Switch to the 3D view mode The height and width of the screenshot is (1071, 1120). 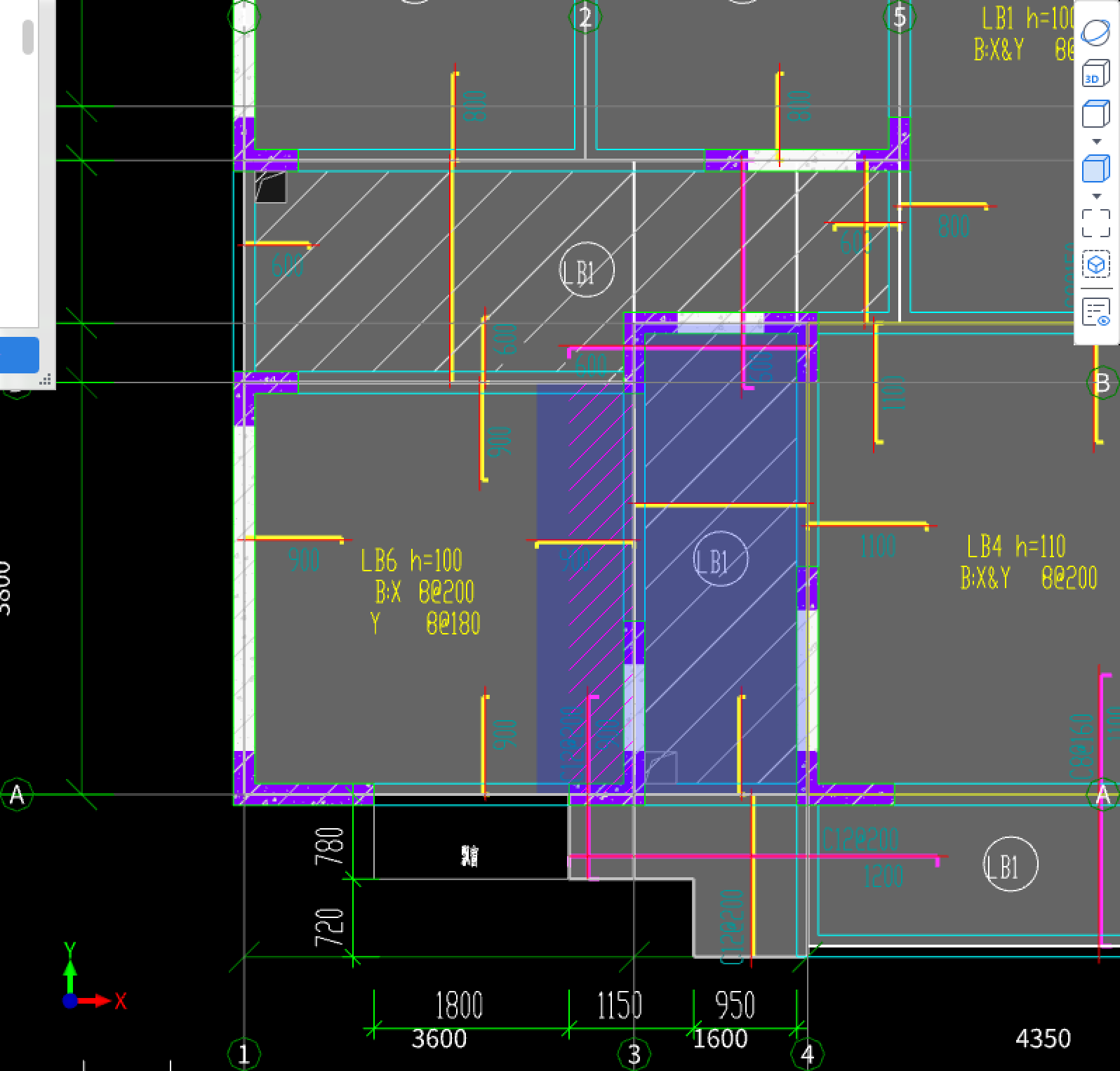[1095, 74]
